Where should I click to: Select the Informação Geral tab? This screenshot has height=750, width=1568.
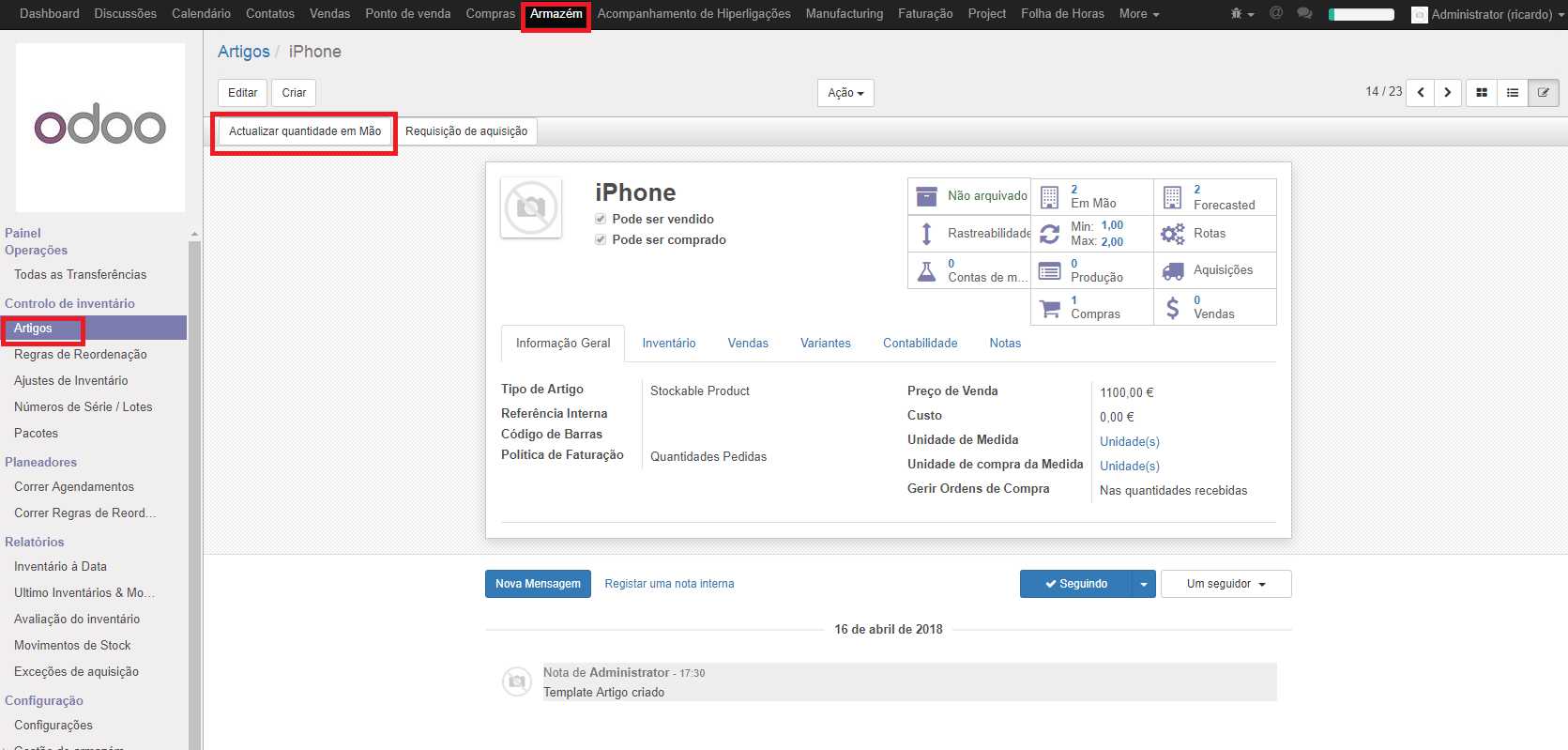[563, 344]
